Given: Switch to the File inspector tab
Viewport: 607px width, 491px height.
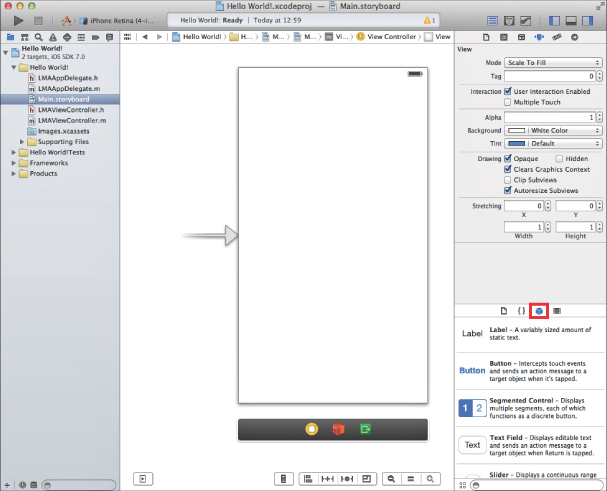Looking at the screenshot, I should point(486,37).
